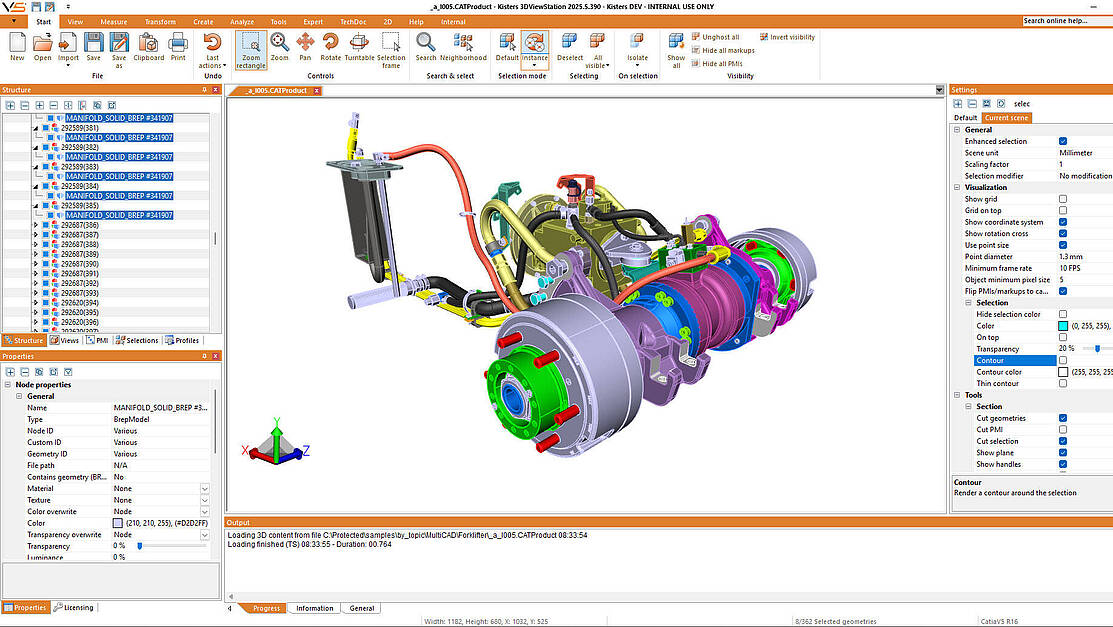Toggle the Contour checkbox

1062,360
